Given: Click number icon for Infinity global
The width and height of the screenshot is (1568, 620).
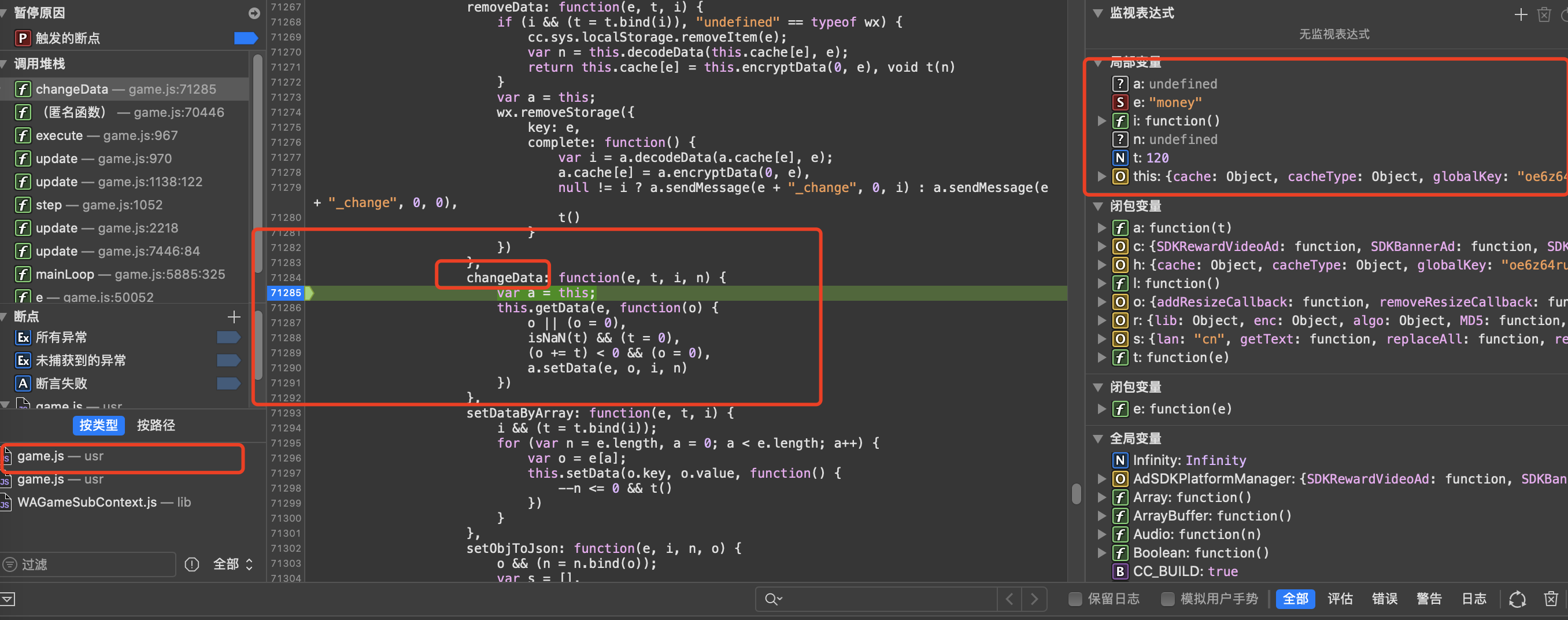Looking at the screenshot, I should (1120, 461).
